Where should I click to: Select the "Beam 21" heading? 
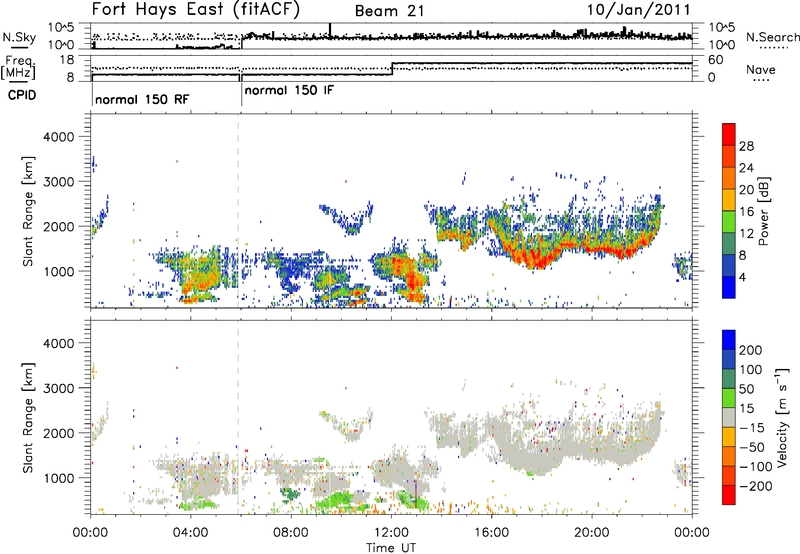pyautogui.click(x=389, y=11)
